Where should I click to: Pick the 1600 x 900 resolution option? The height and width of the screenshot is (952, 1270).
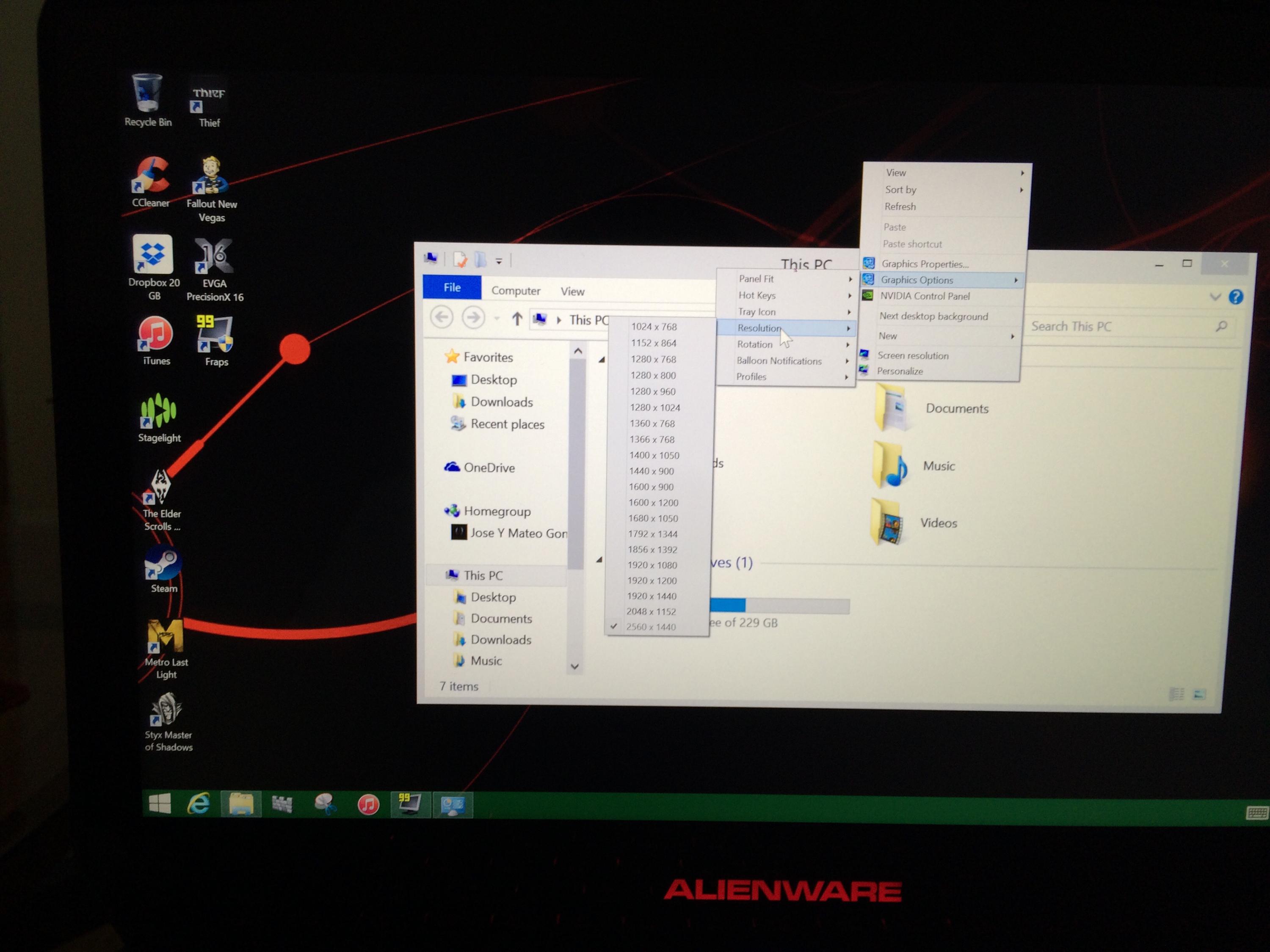pyautogui.click(x=651, y=487)
